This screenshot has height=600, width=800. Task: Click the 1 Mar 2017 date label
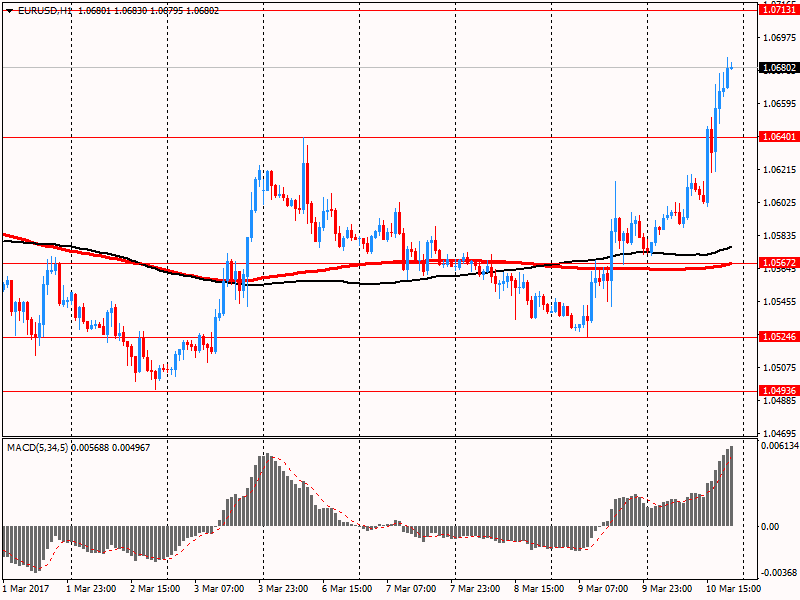click(25, 589)
